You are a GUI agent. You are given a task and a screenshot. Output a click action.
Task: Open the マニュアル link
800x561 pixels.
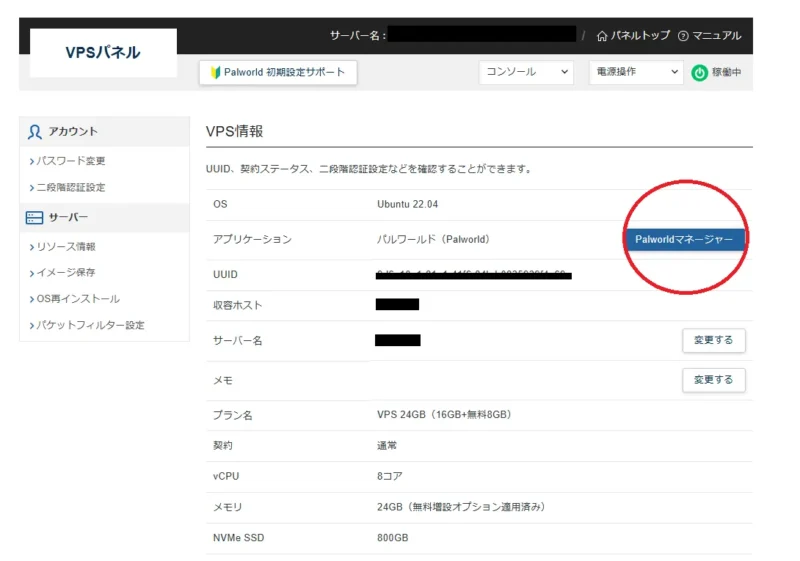[716, 35]
